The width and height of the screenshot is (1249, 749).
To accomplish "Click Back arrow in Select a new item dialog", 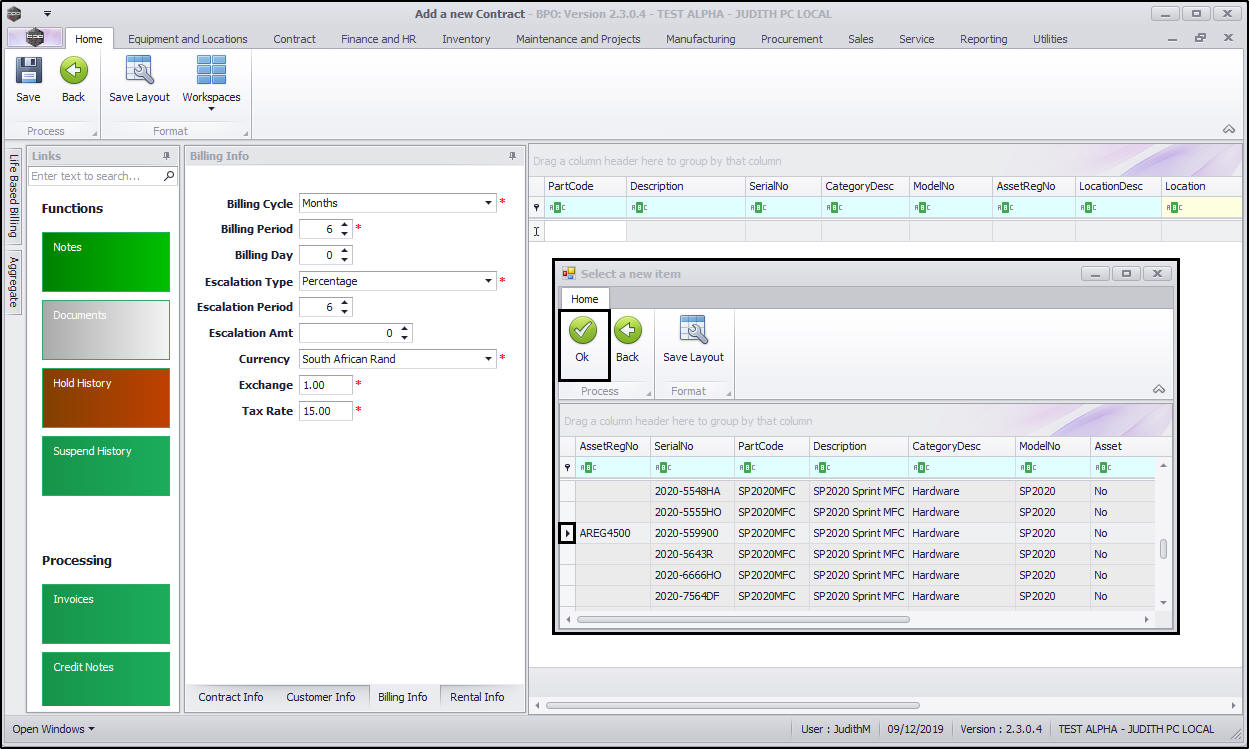I will tap(627, 330).
